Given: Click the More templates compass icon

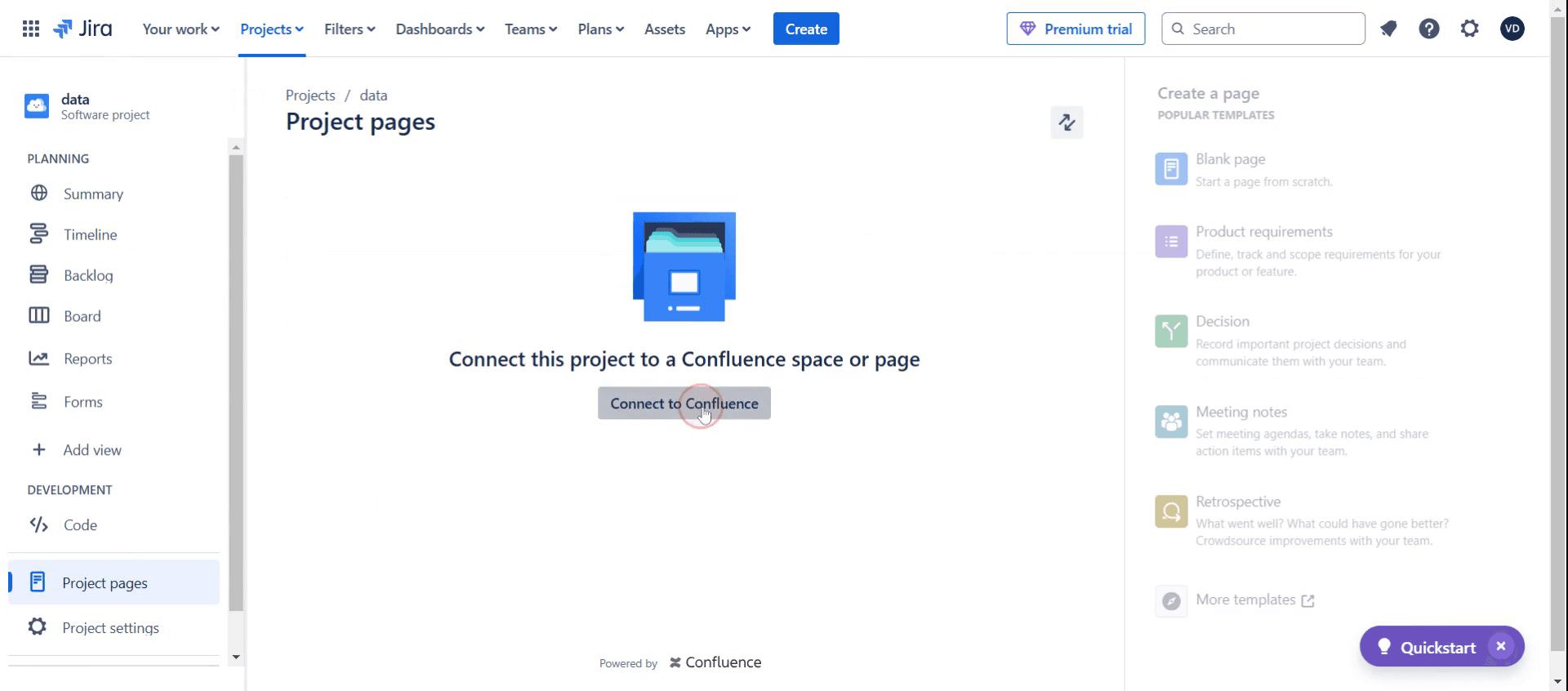Looking at the screenshot, I should pos(1171,601).
